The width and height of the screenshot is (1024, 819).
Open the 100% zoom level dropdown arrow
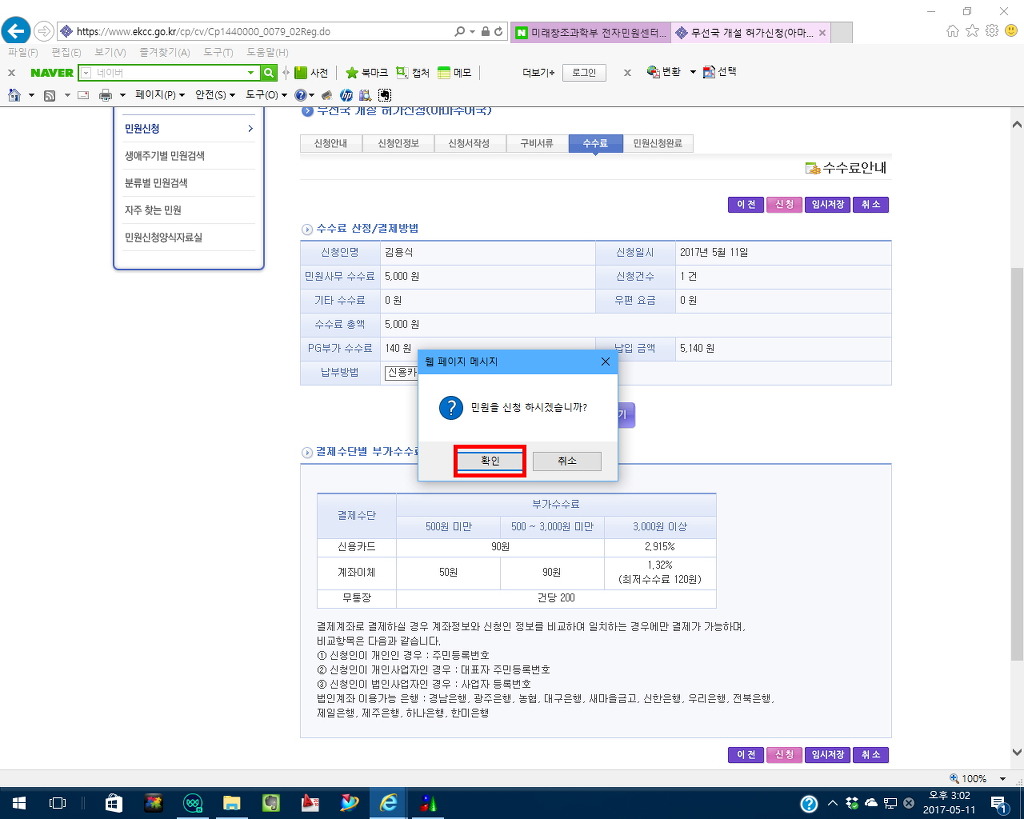click(x=1002, y=779)
